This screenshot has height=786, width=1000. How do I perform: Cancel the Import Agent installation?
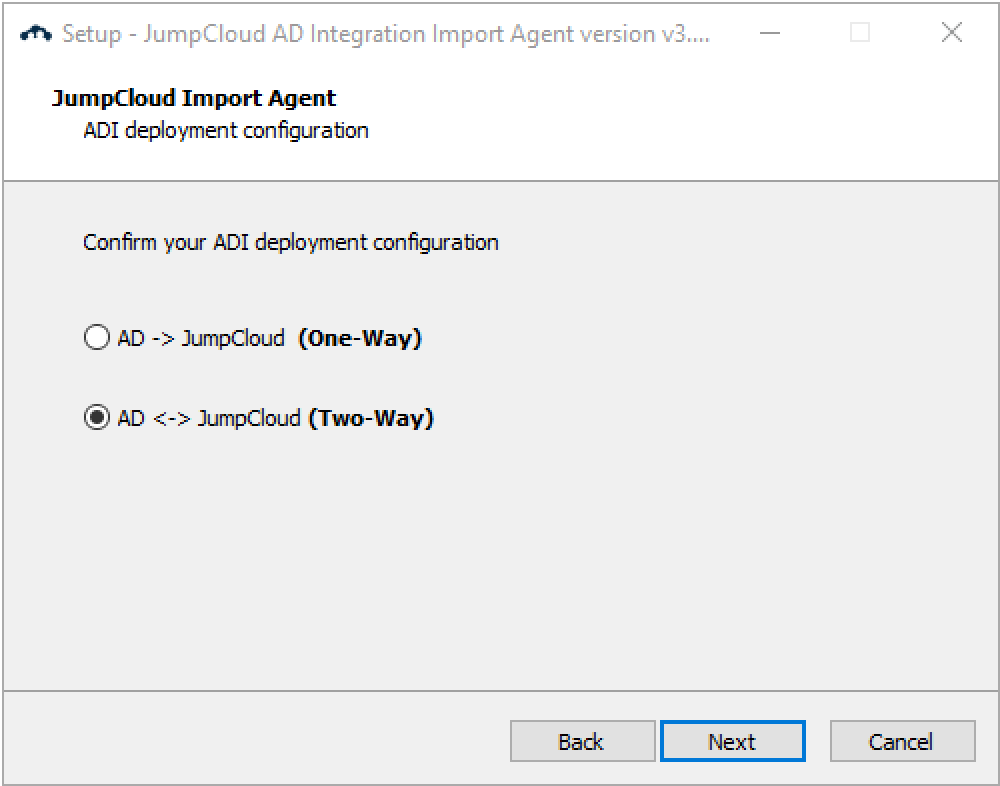point(902,742)
